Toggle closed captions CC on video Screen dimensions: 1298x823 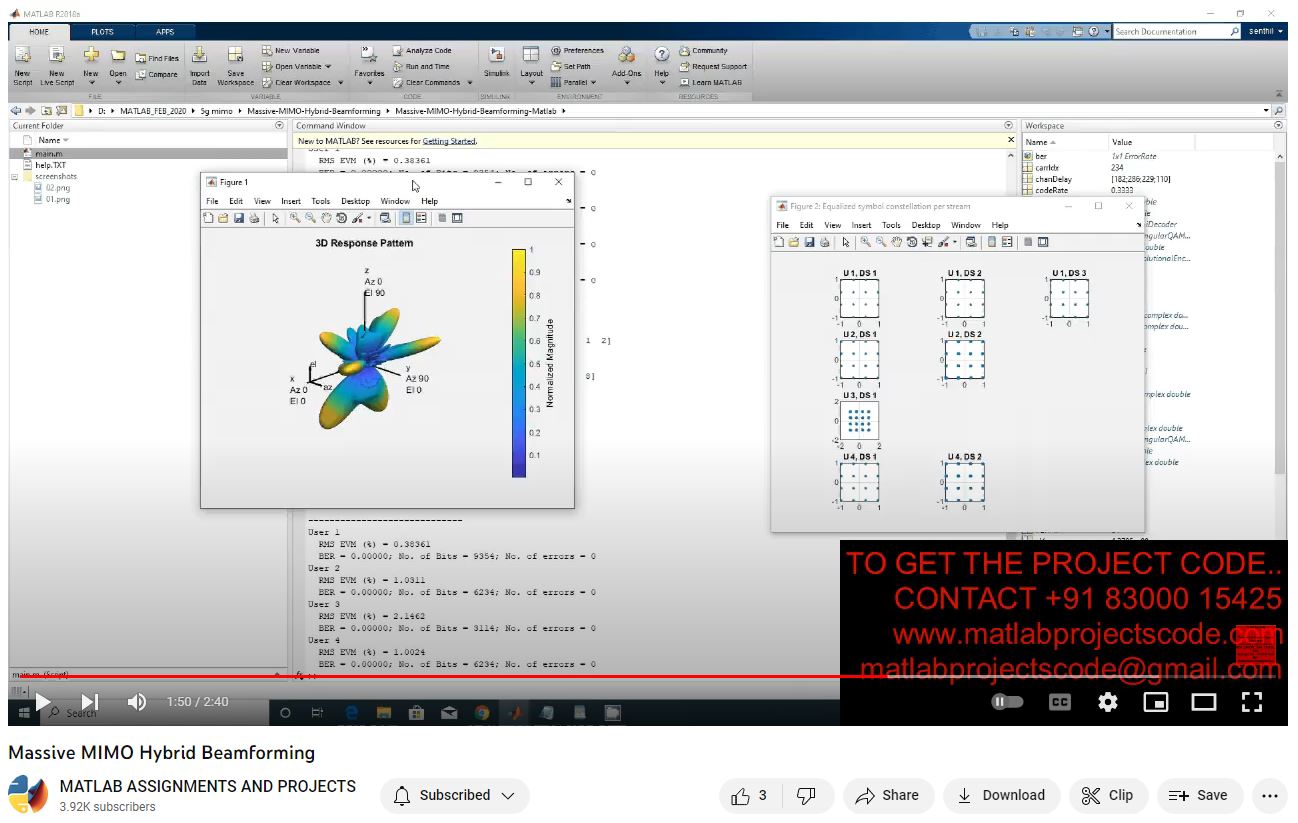click(1059, 702)
